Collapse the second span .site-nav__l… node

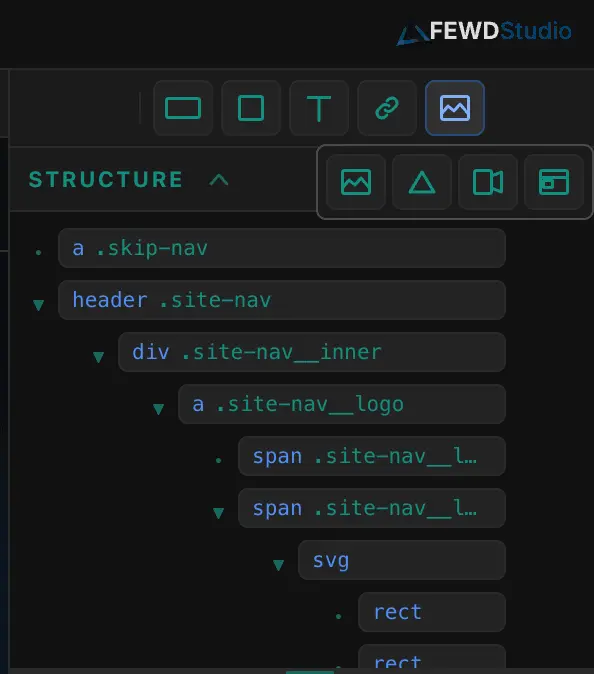click(x=218, y=513)
